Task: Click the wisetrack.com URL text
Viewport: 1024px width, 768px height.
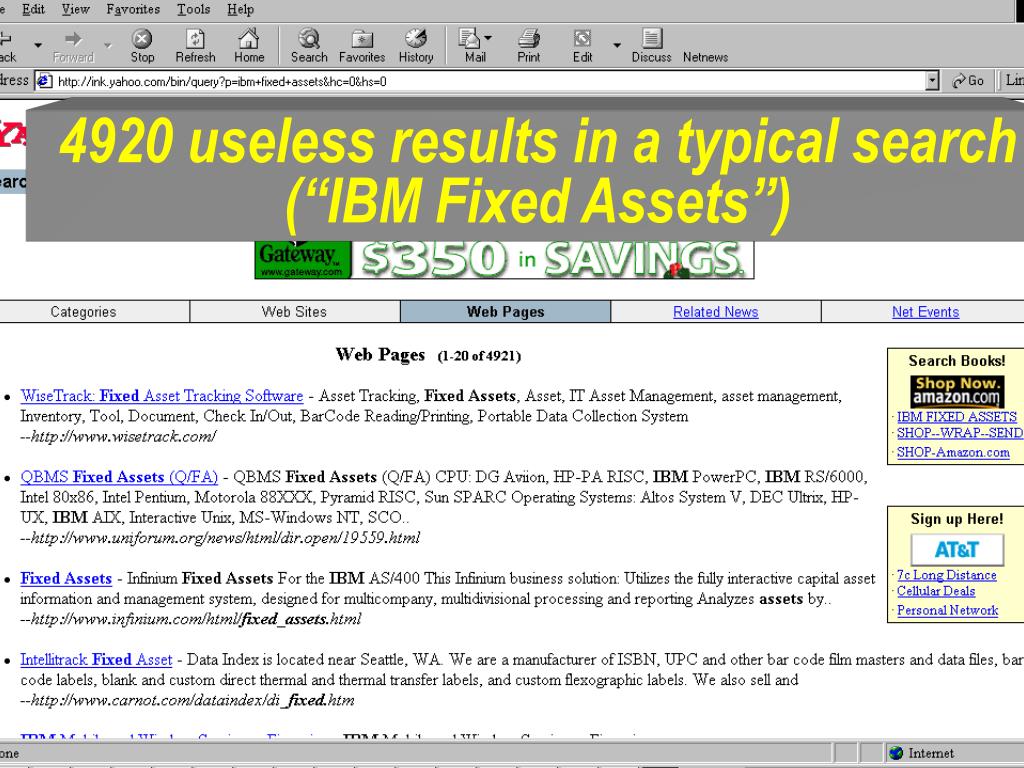Action: [118, 436]
